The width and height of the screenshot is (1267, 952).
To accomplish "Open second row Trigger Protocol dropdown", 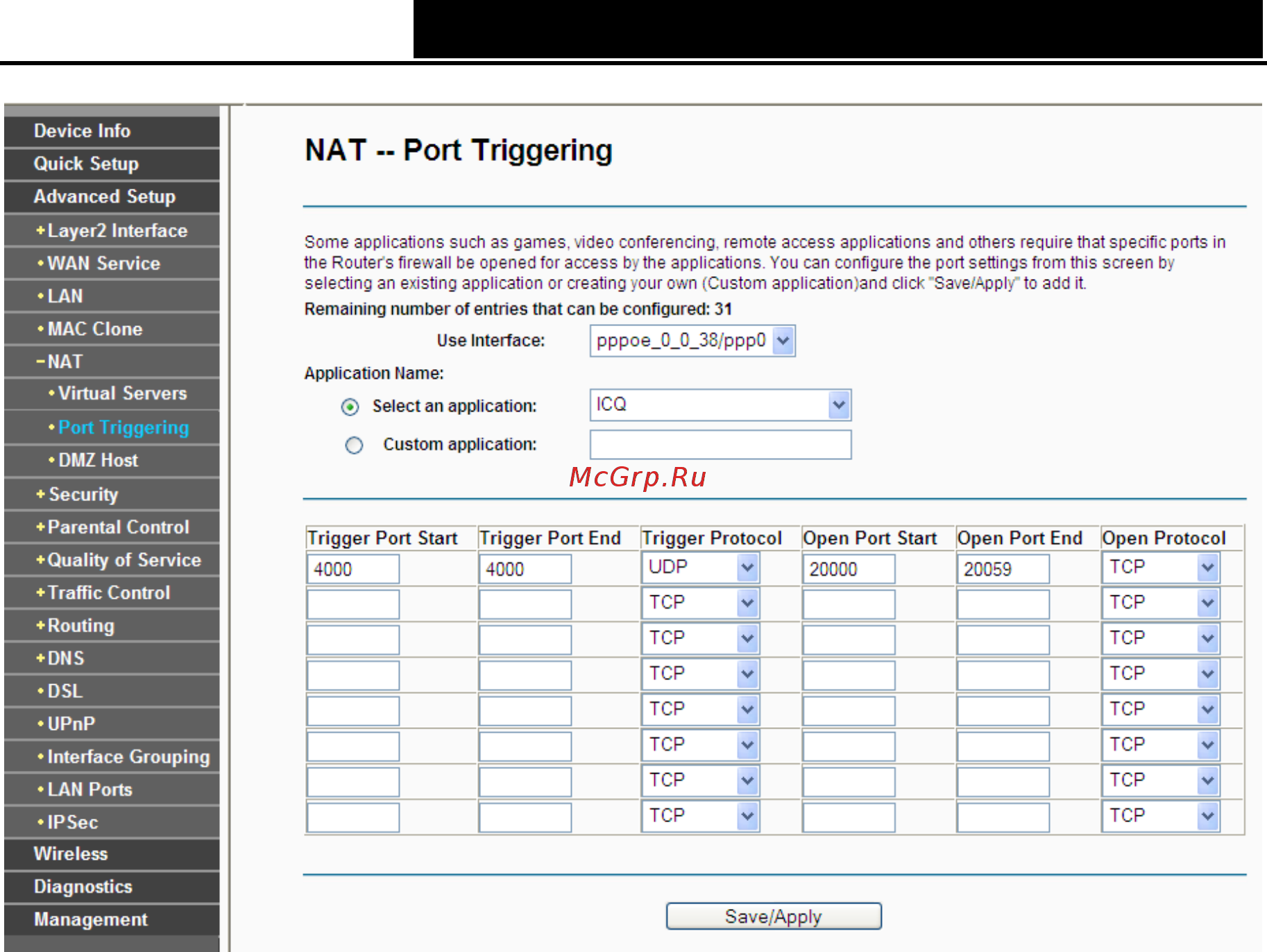I will point(700,603).
